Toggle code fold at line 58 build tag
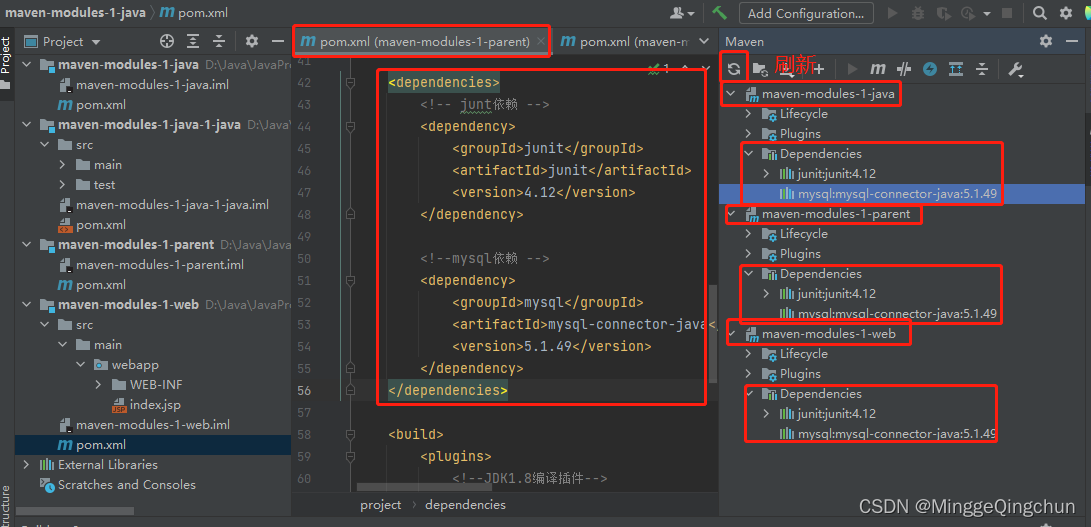The width and height of the screenshot is (1091, 527). 350,434
